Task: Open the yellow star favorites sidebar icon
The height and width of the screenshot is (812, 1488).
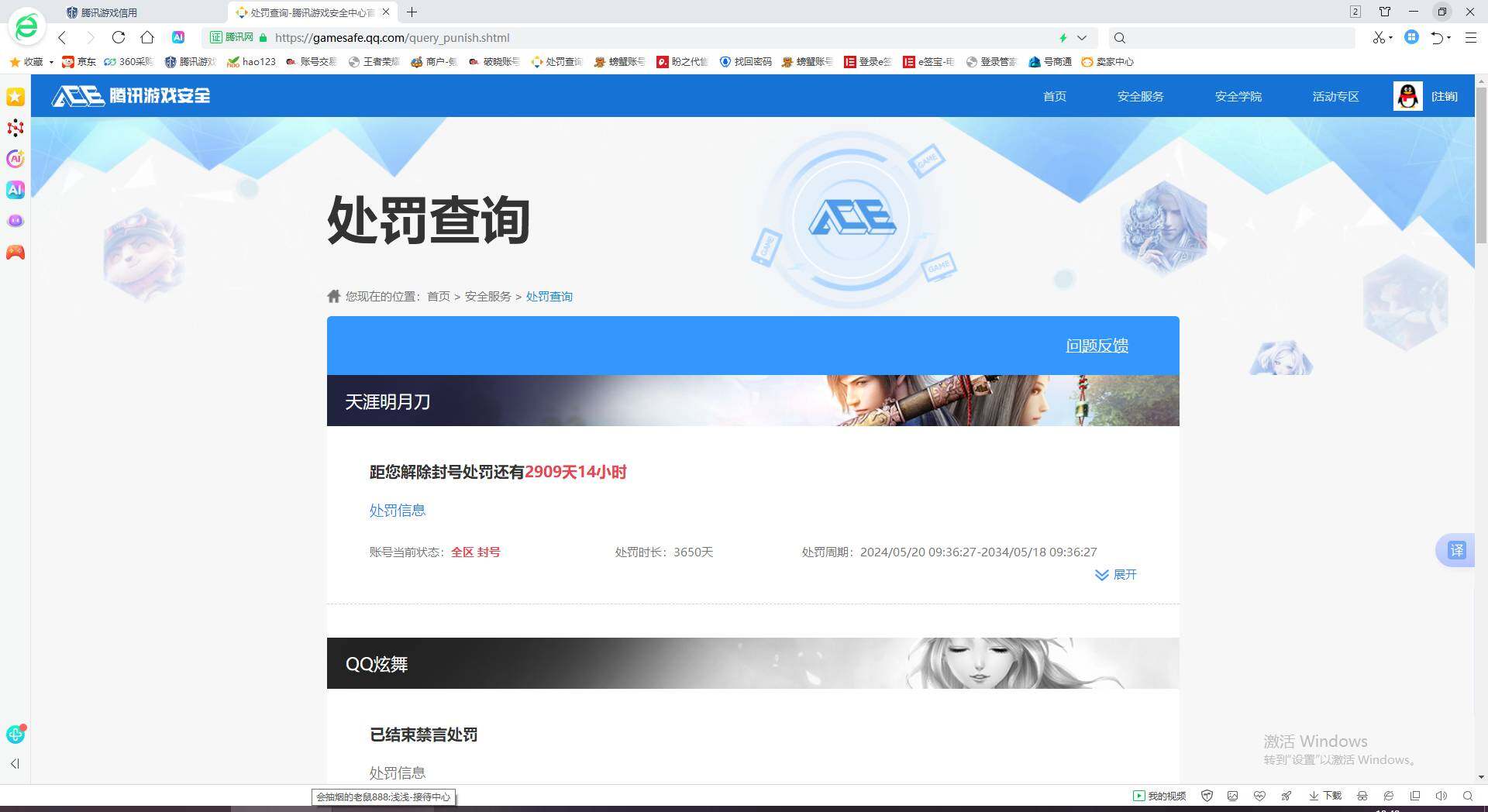Action: point(15,97)
